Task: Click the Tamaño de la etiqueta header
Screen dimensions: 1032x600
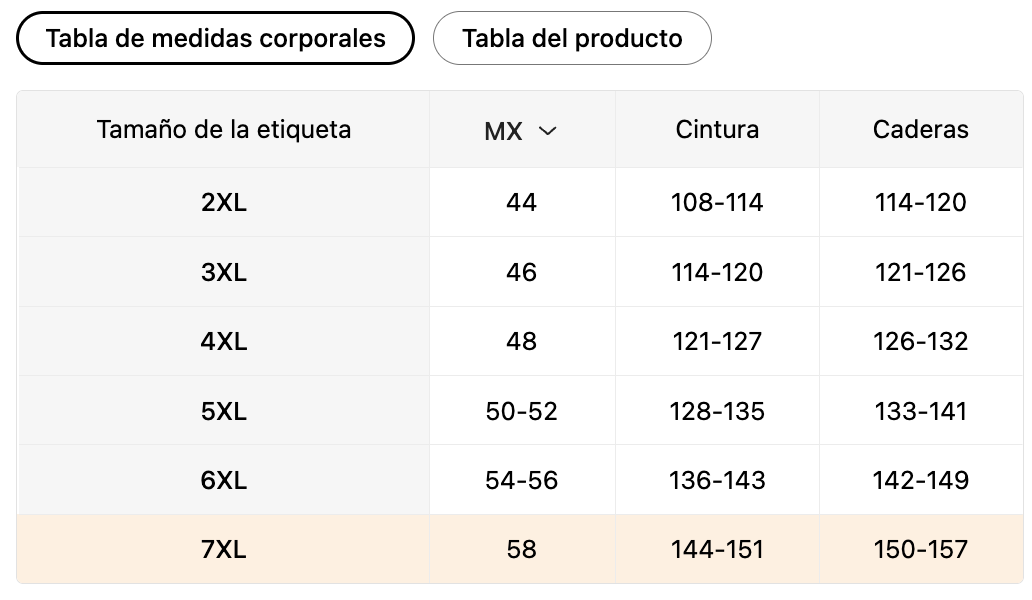Action: pyautogui.click(x=224, y=129)
